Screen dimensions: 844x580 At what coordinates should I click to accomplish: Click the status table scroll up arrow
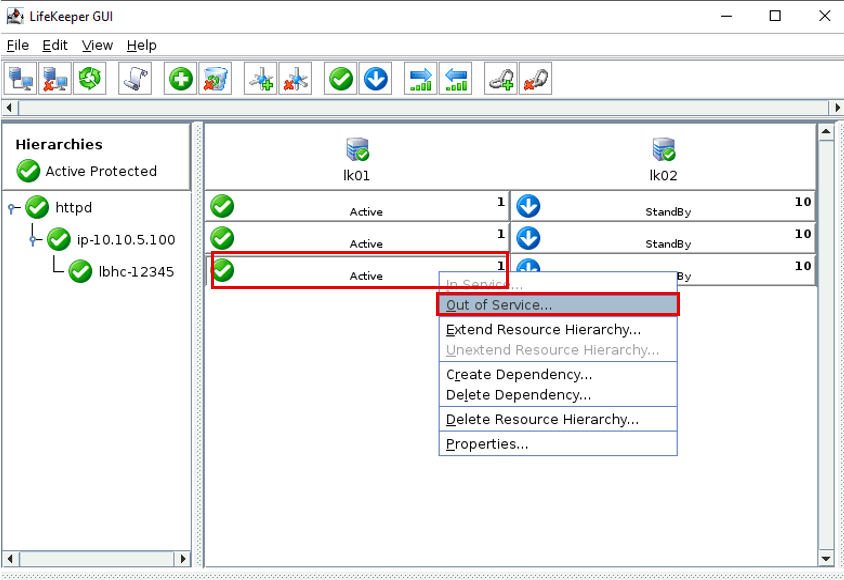826,132
